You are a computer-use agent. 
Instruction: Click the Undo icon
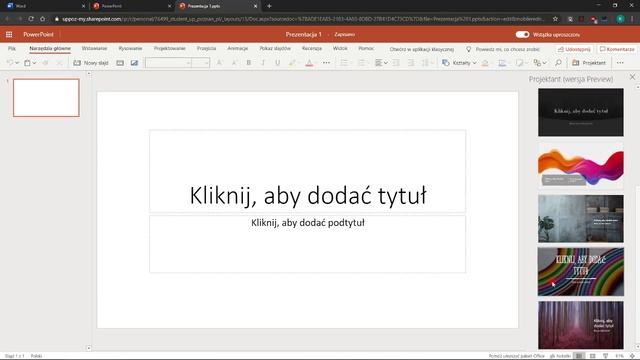pos(10,63)
